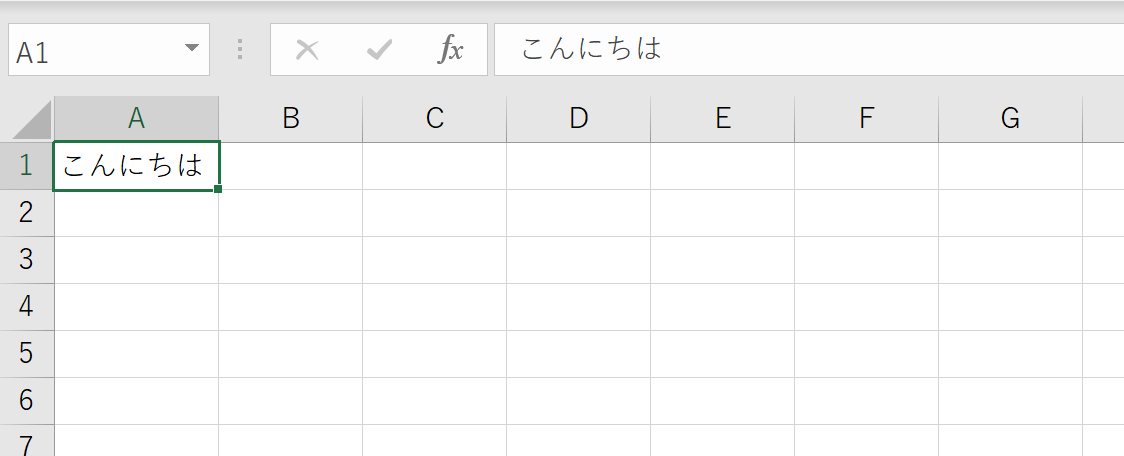Image resolution: width=1124 pixels, height=456 pixels.
Task: Select cell C2
Action: coord(434,213)
